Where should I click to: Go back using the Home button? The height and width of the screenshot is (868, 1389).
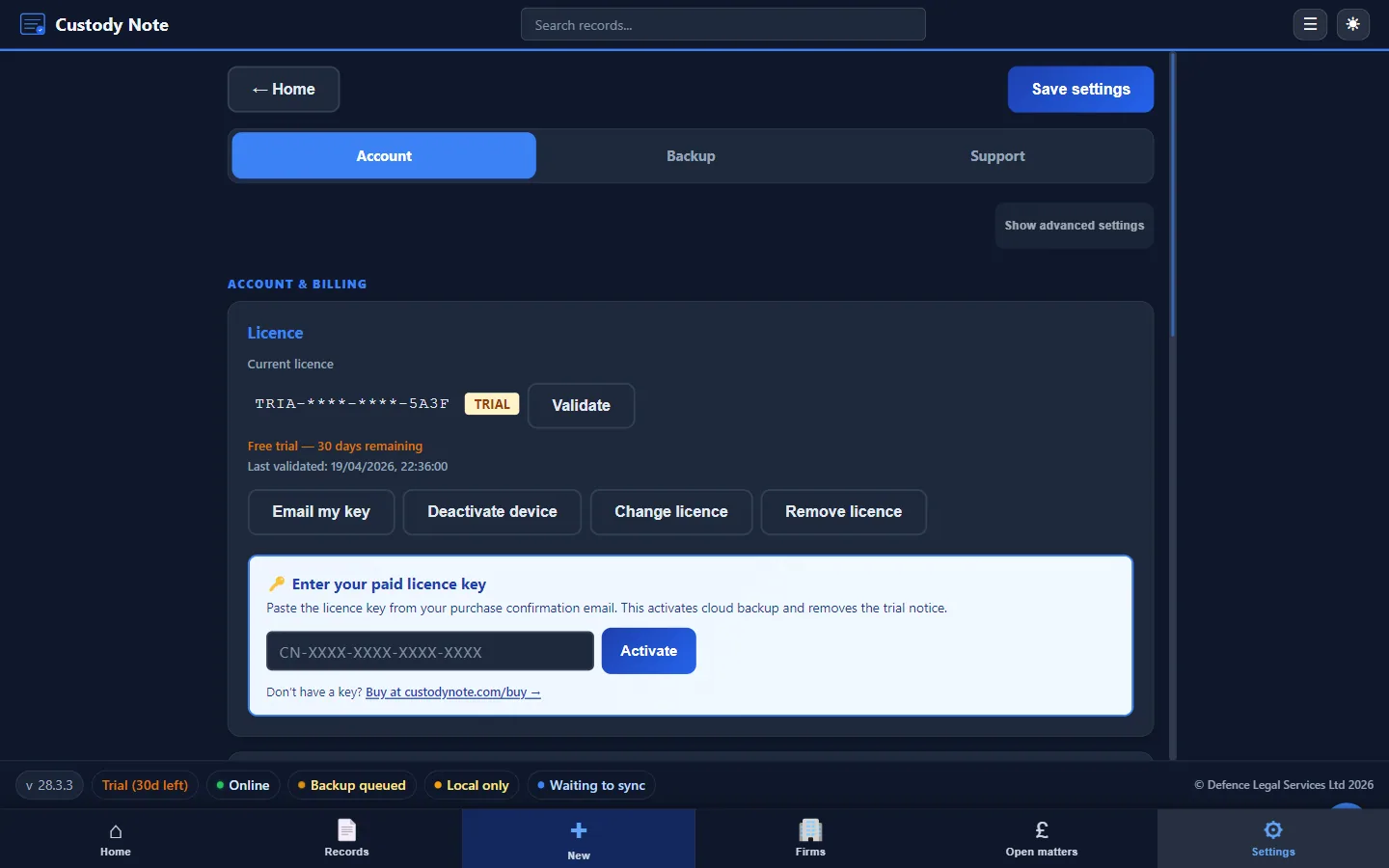(x=284, y=89)
